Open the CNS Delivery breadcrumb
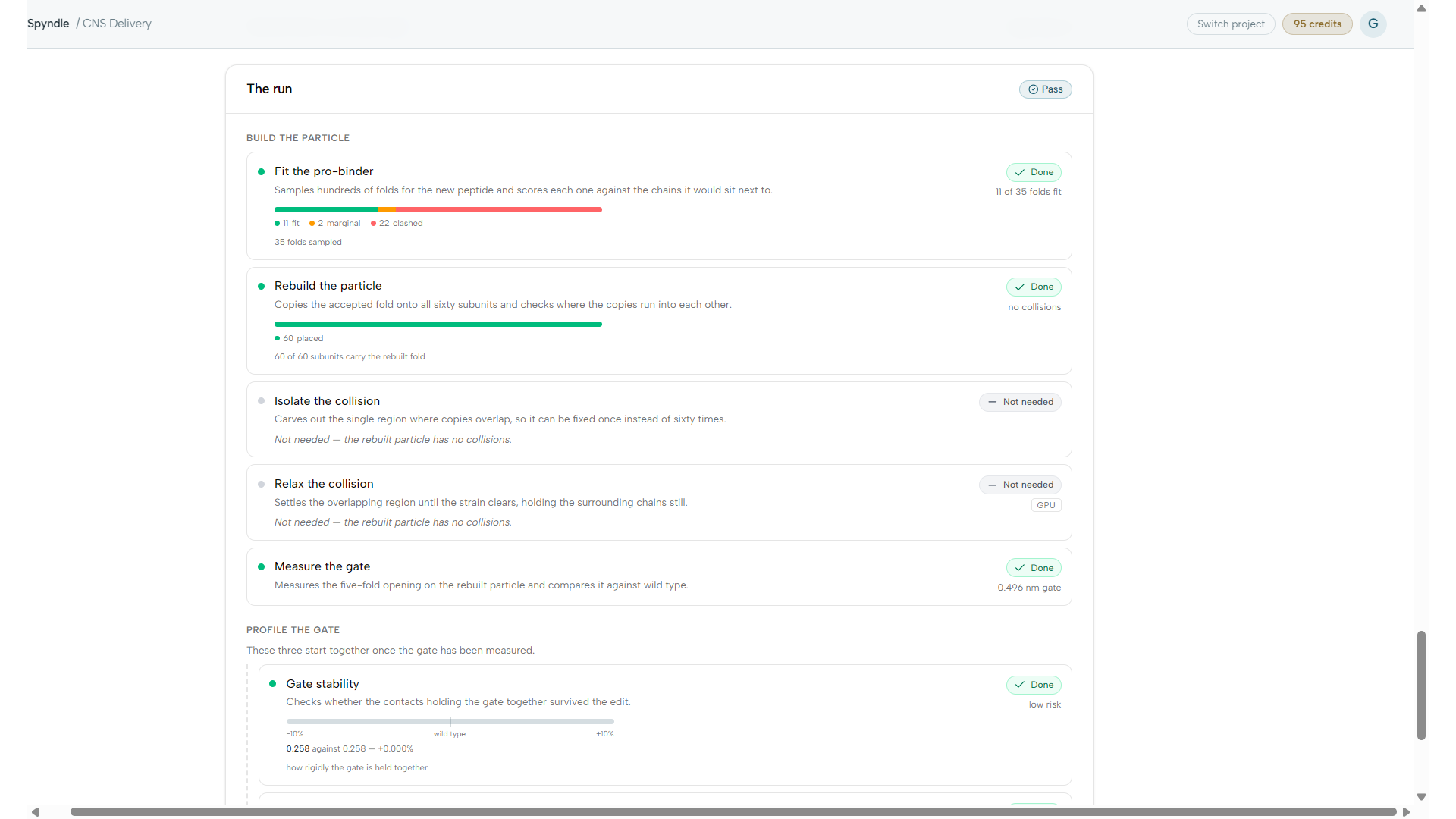This screenshot has width=1456, height=819. click(x=117, y=24)
